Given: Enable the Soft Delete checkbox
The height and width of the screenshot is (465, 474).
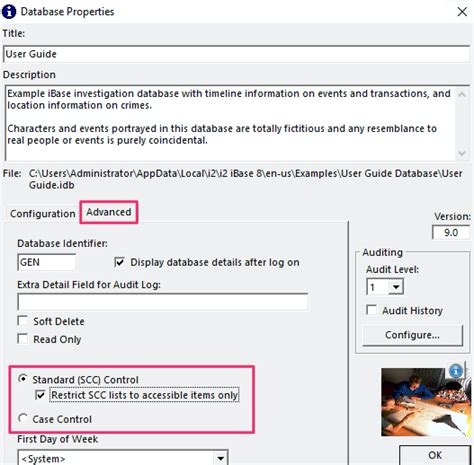Looking at the screenshot, I should click(23, 321).
